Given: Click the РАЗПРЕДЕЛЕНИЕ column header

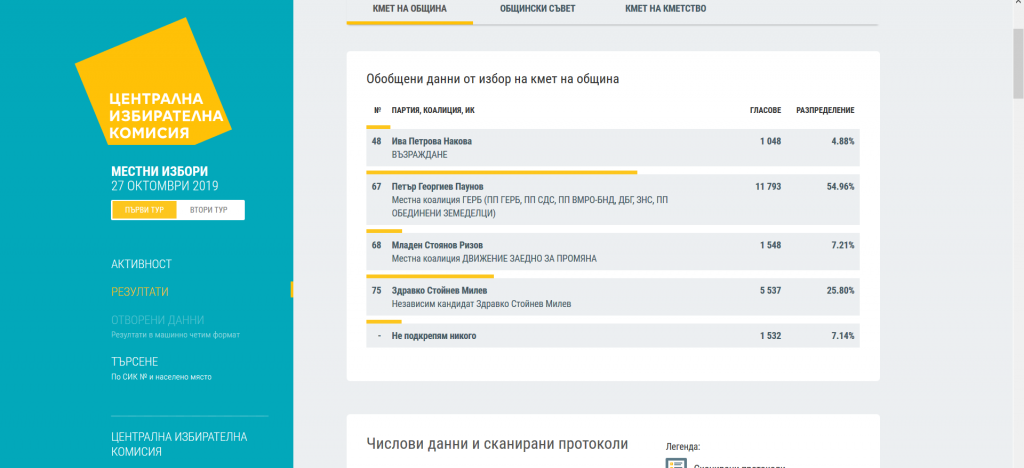Looking at the screenshot, I should [x=825, y=110].
